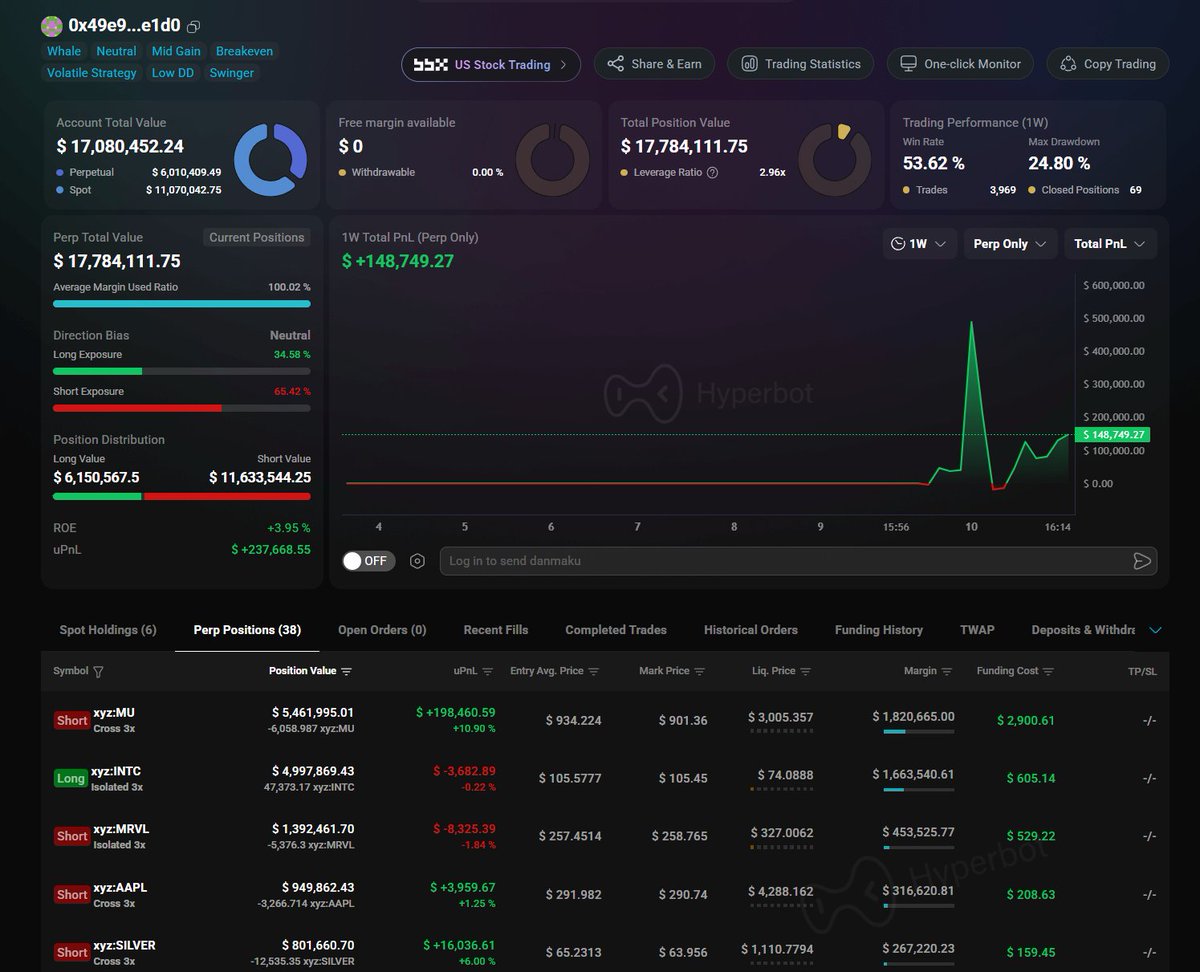Click the Low DD tag
1200x972 pixels.
coord(173,73)
